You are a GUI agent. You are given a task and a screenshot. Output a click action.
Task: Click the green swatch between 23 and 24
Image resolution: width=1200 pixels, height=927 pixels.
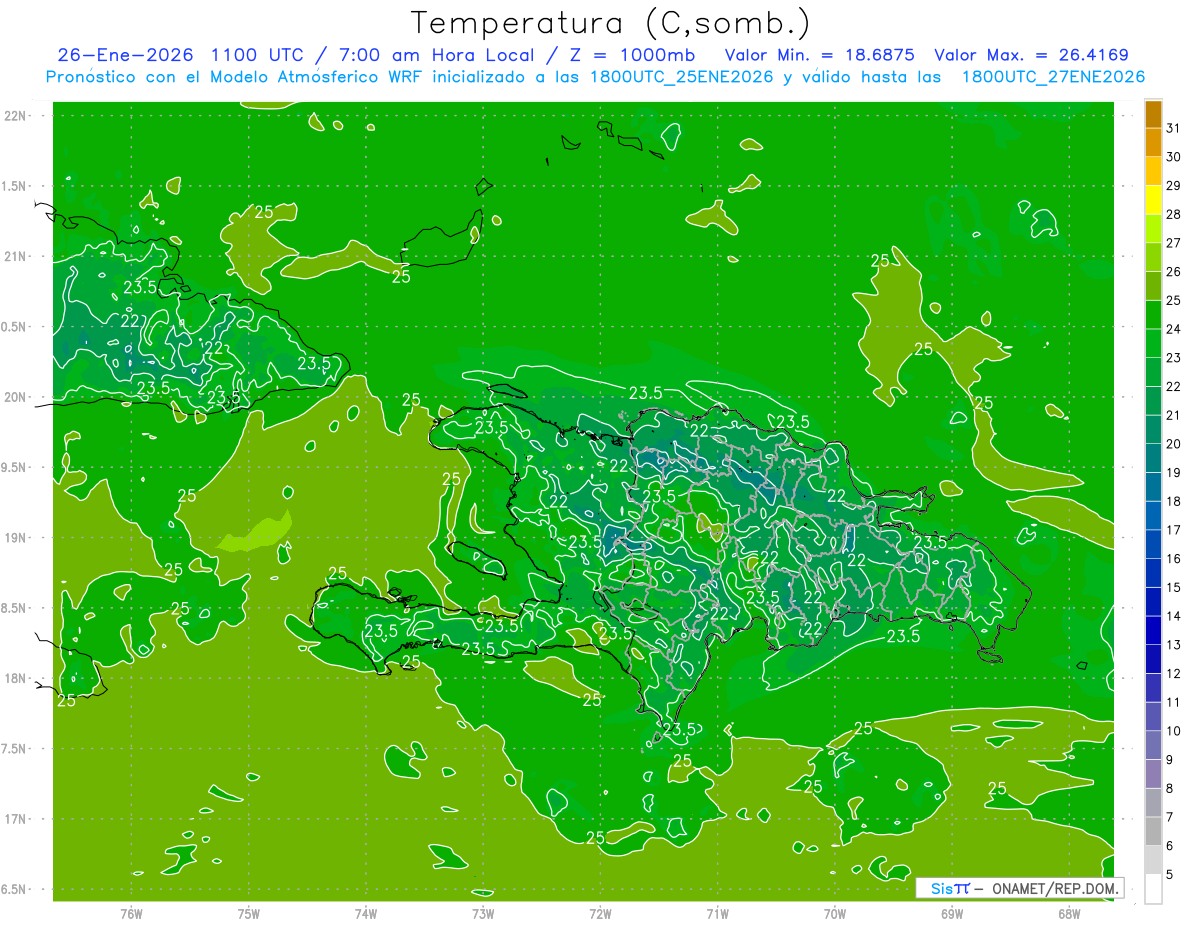pyautogui.click(x=1153, y=344)
